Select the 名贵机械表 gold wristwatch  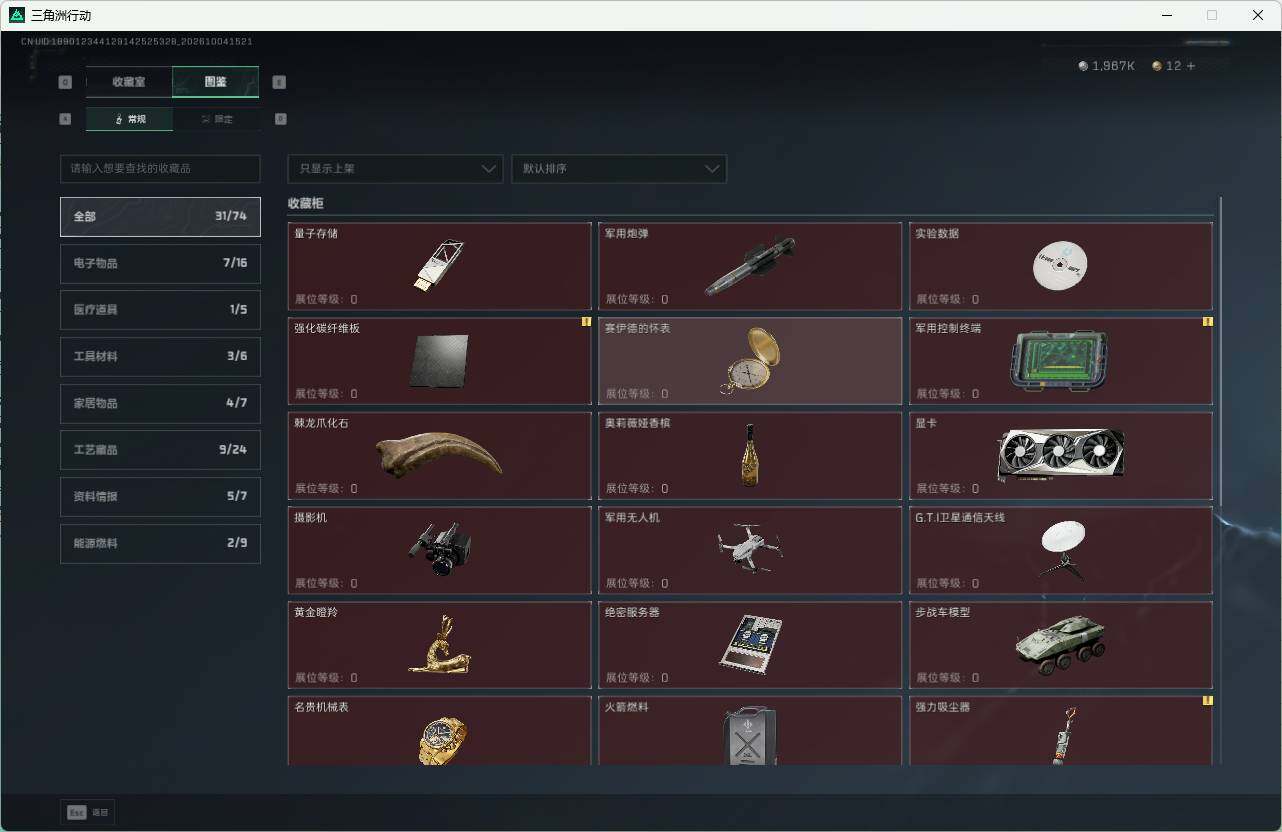click(439, 731)
